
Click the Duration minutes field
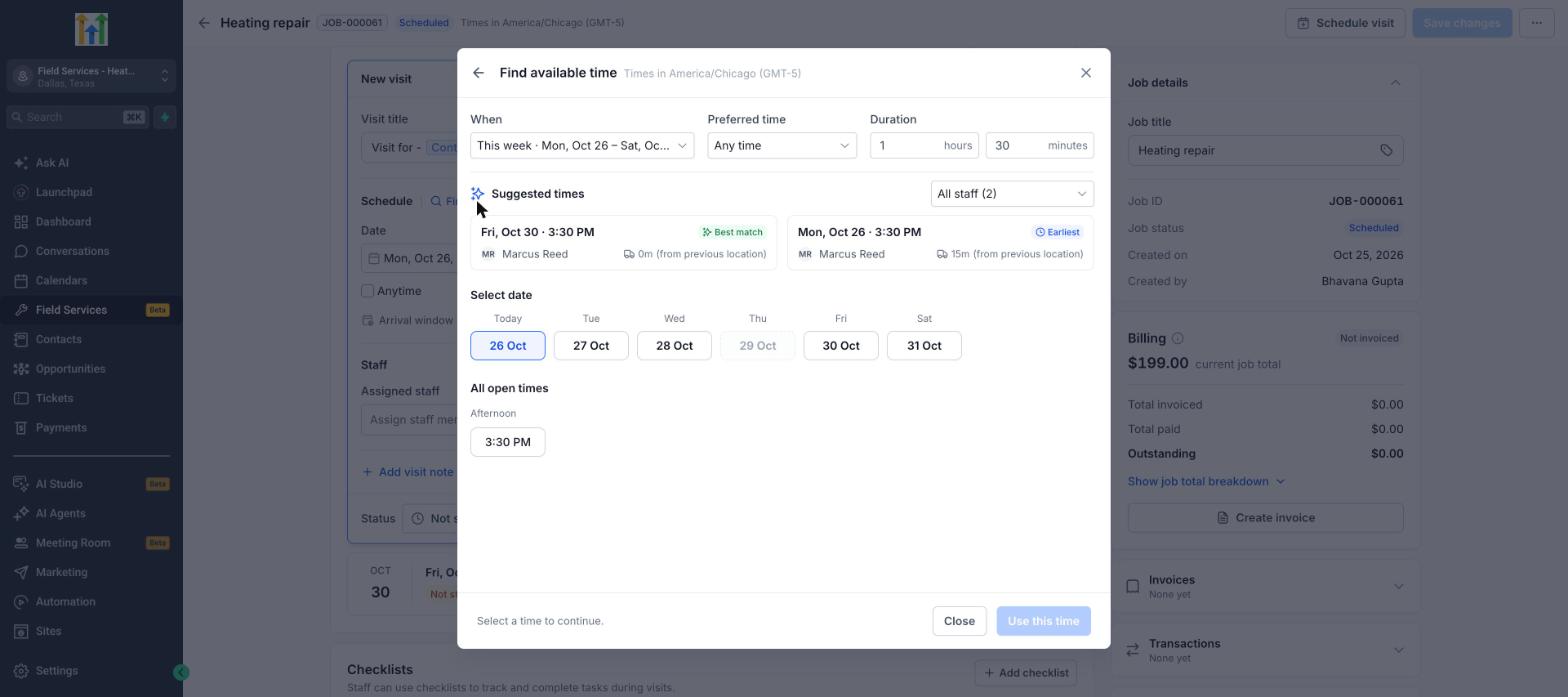point(1040,146)
